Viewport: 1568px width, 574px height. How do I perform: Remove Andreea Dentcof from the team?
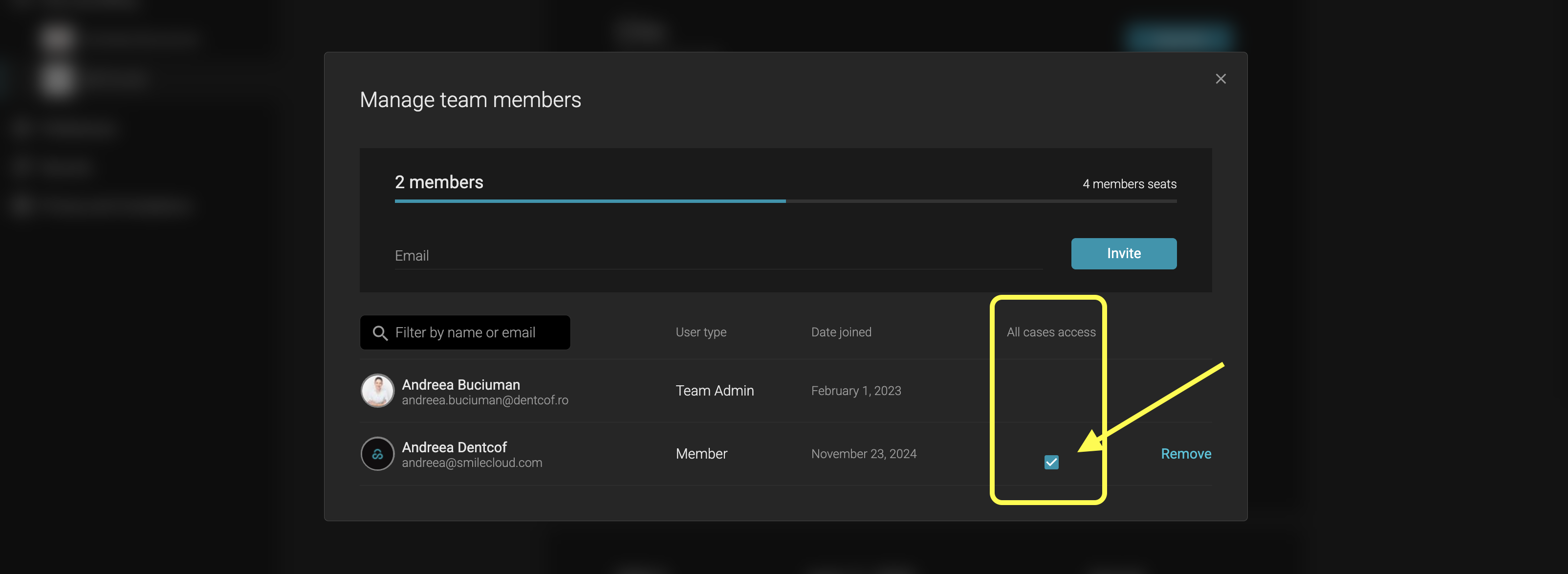(x=1185, y=454)
